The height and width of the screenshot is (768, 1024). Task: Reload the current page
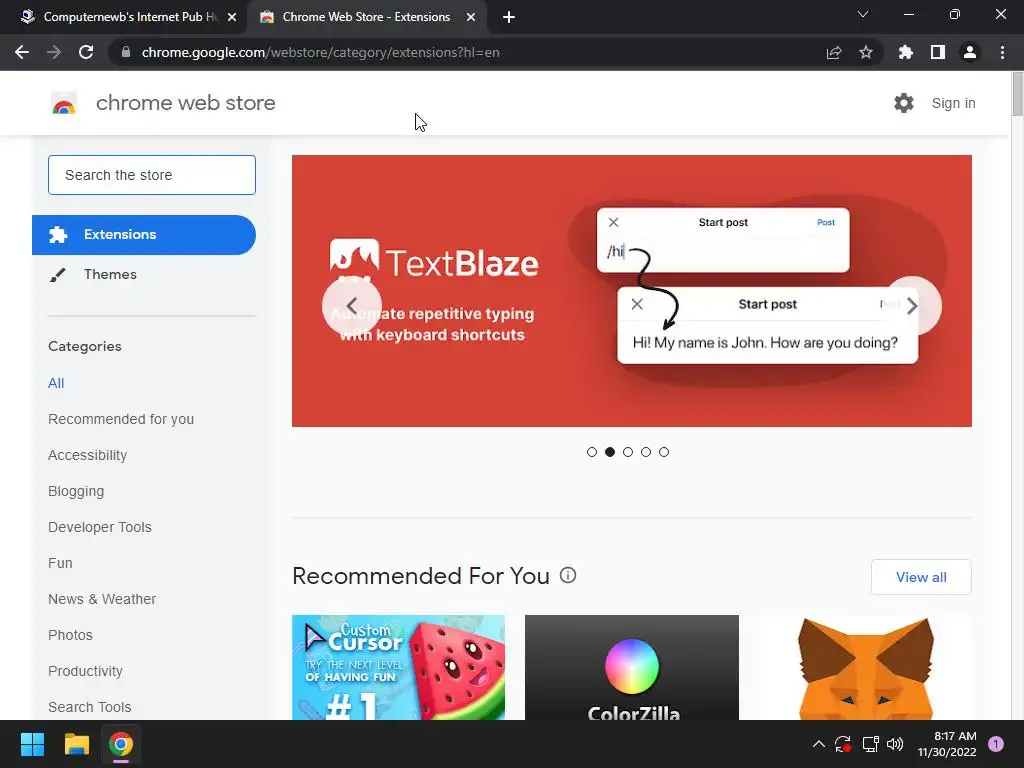tap(86, 52)
